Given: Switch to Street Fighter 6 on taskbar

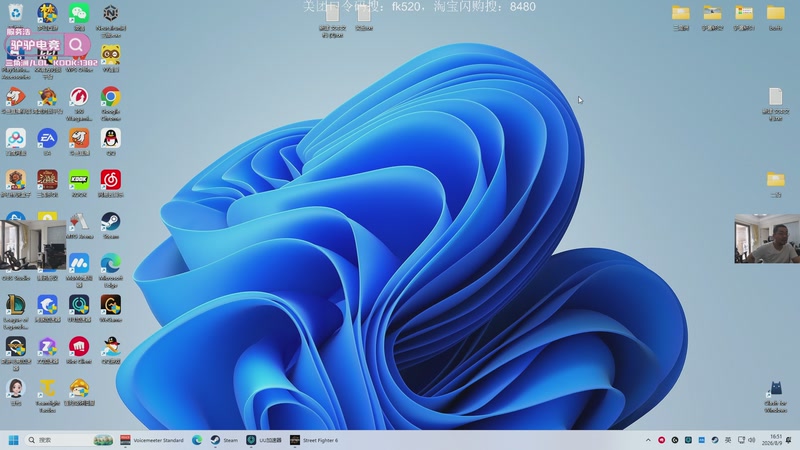Looking at the screenshot, I should point(314,440).
